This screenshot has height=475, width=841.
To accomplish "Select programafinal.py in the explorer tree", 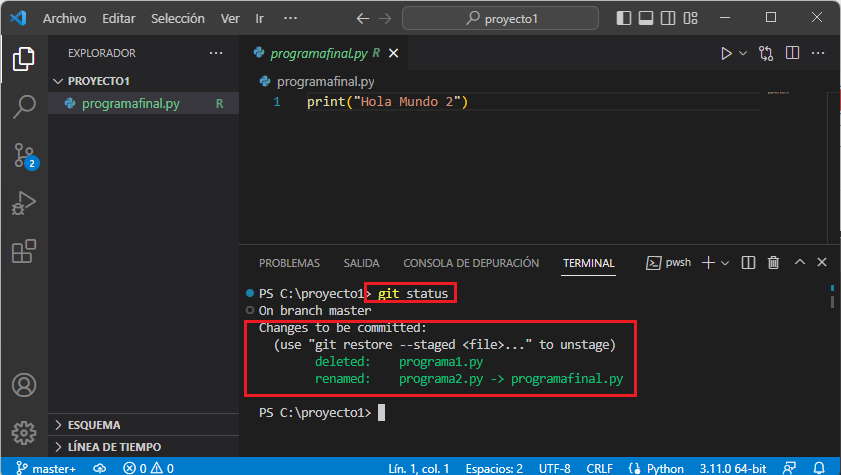I will [143, 103].
